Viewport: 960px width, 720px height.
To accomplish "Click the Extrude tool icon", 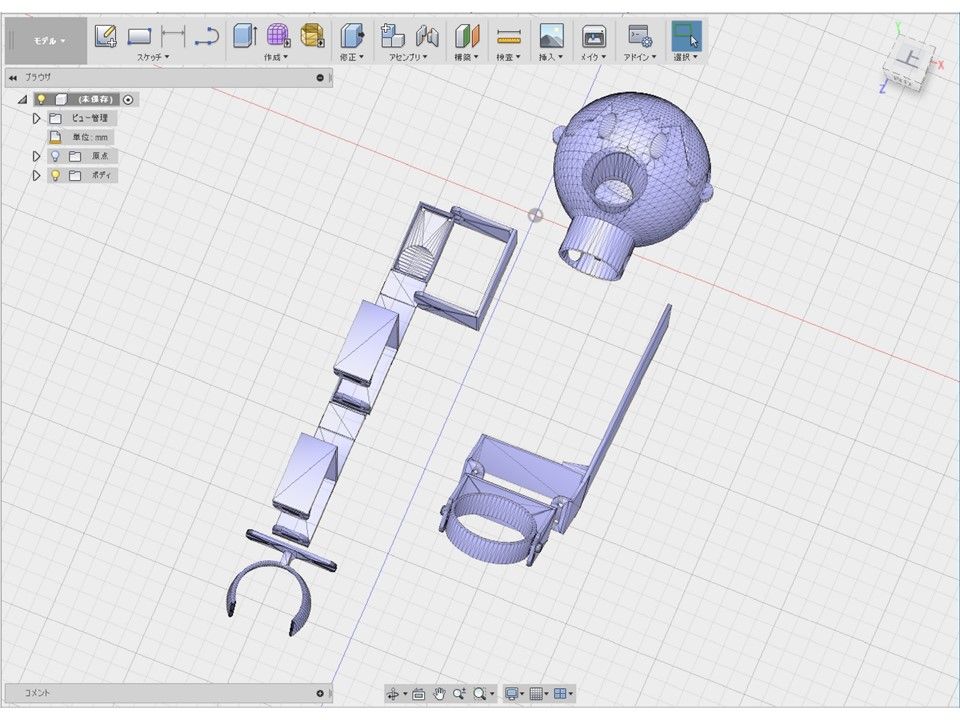I will pos(244,36).
